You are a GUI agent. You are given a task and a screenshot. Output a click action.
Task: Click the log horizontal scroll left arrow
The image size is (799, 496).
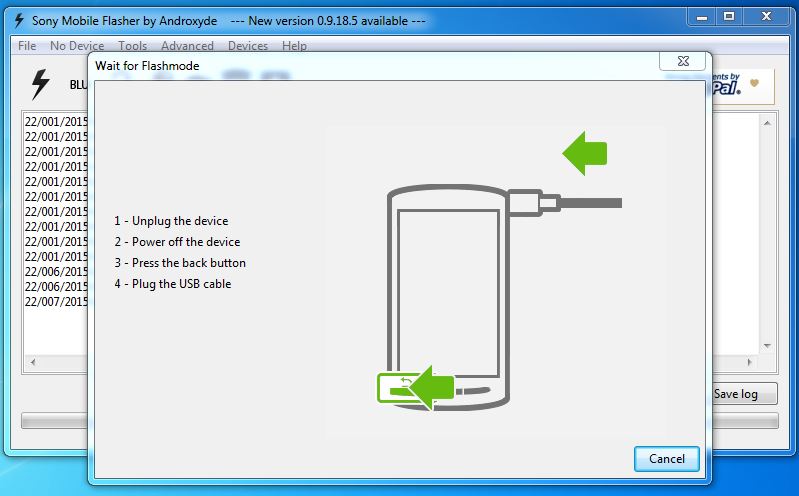click(33, 362)
